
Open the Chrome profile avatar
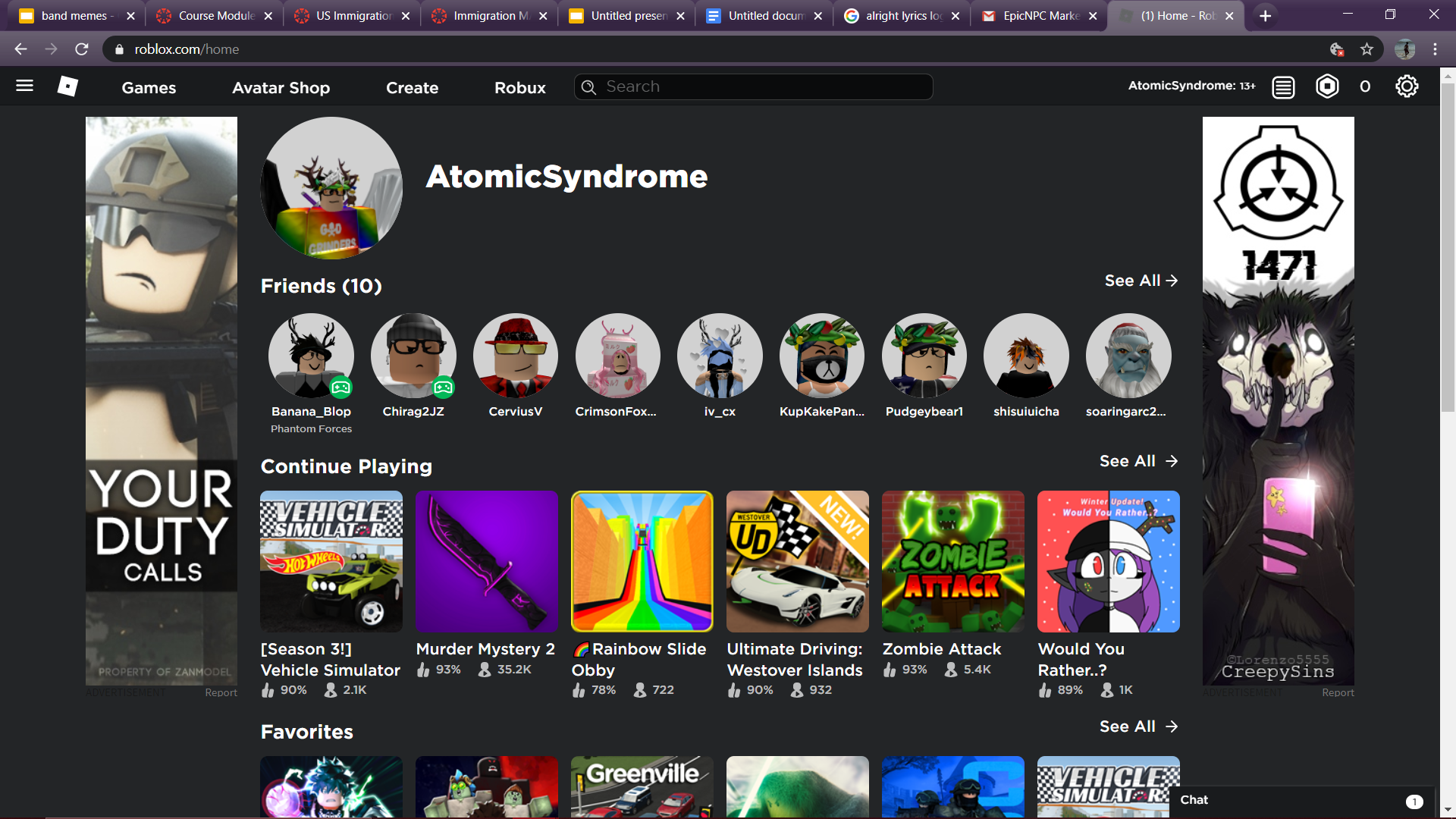tap(1404, 49)
